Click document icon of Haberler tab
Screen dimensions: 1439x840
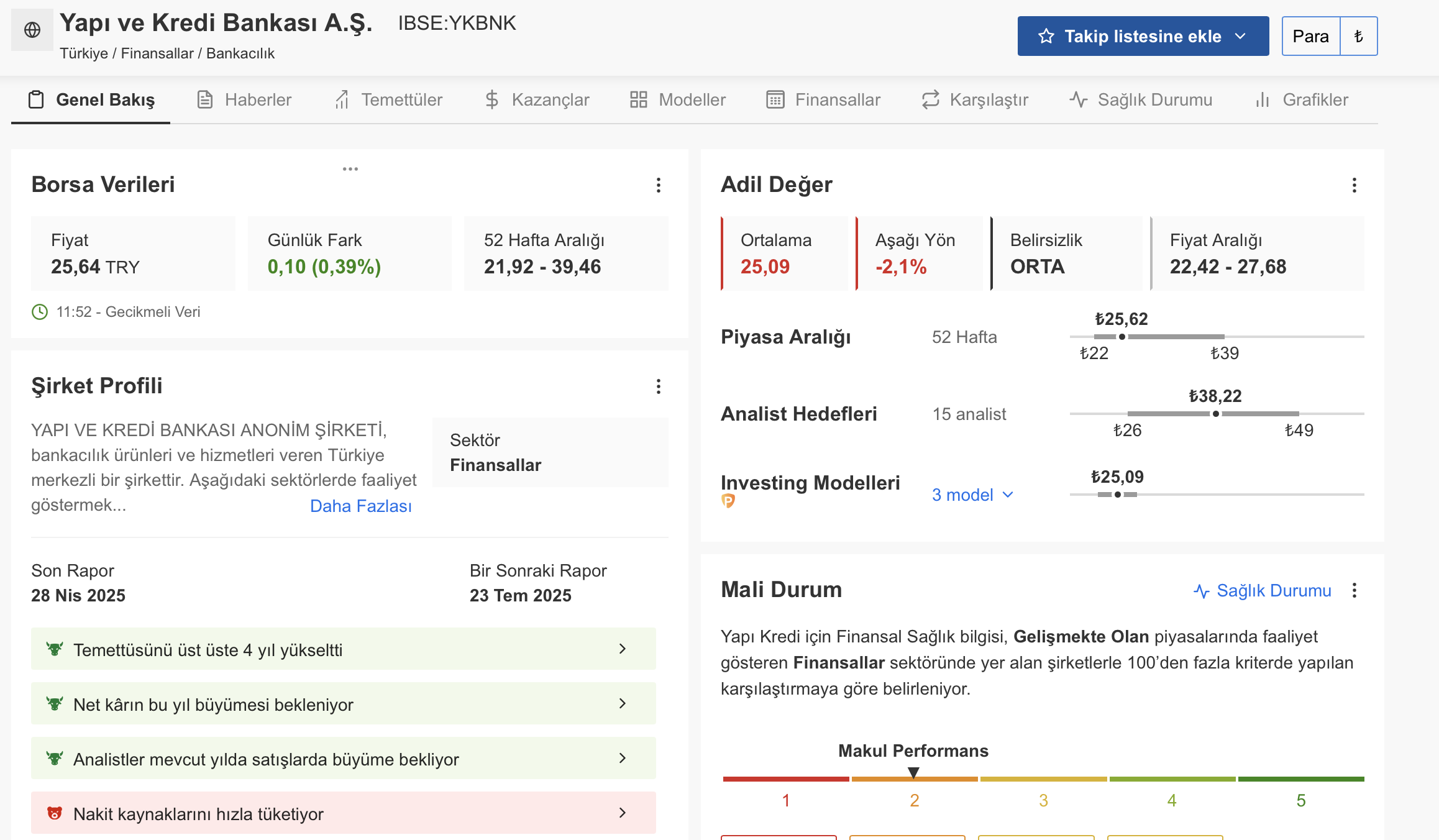pyautogui.click(x=205, y=99)
